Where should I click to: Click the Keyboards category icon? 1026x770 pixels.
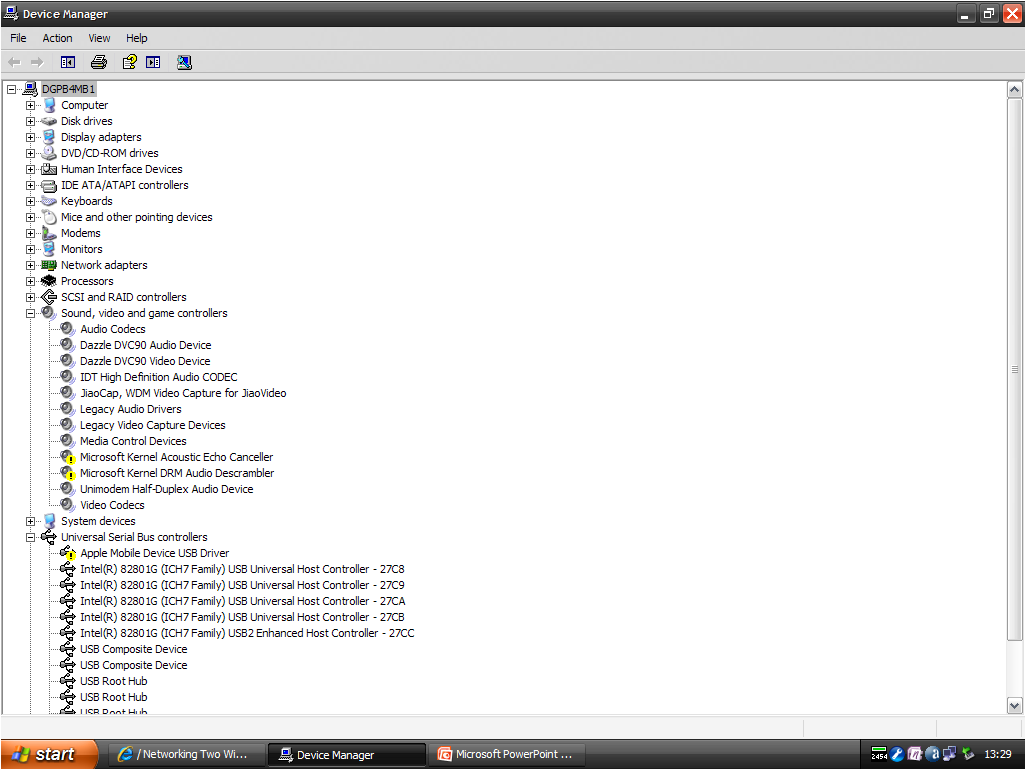(49, 201)
